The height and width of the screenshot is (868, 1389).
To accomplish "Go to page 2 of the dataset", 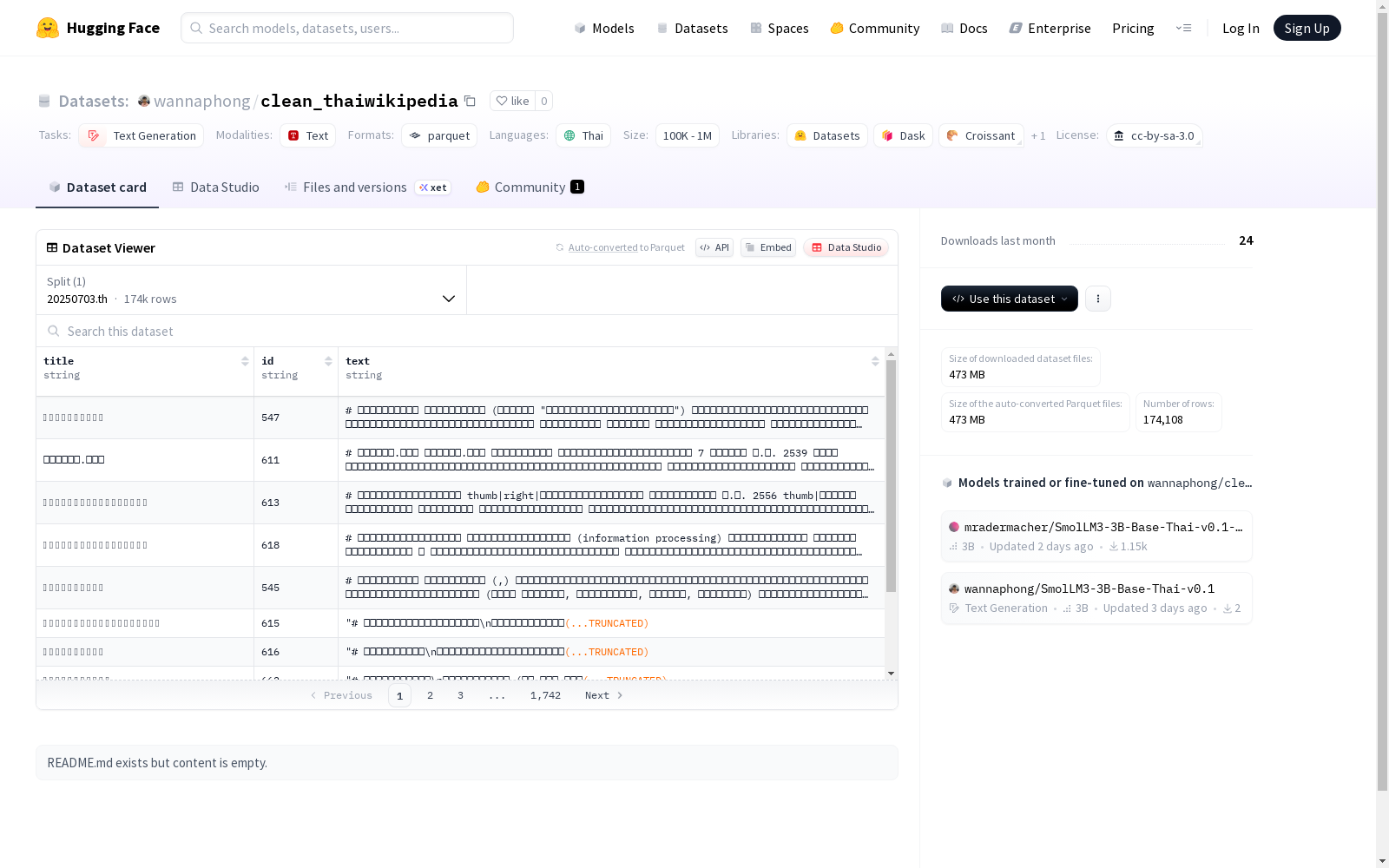I will click(430, 695).
